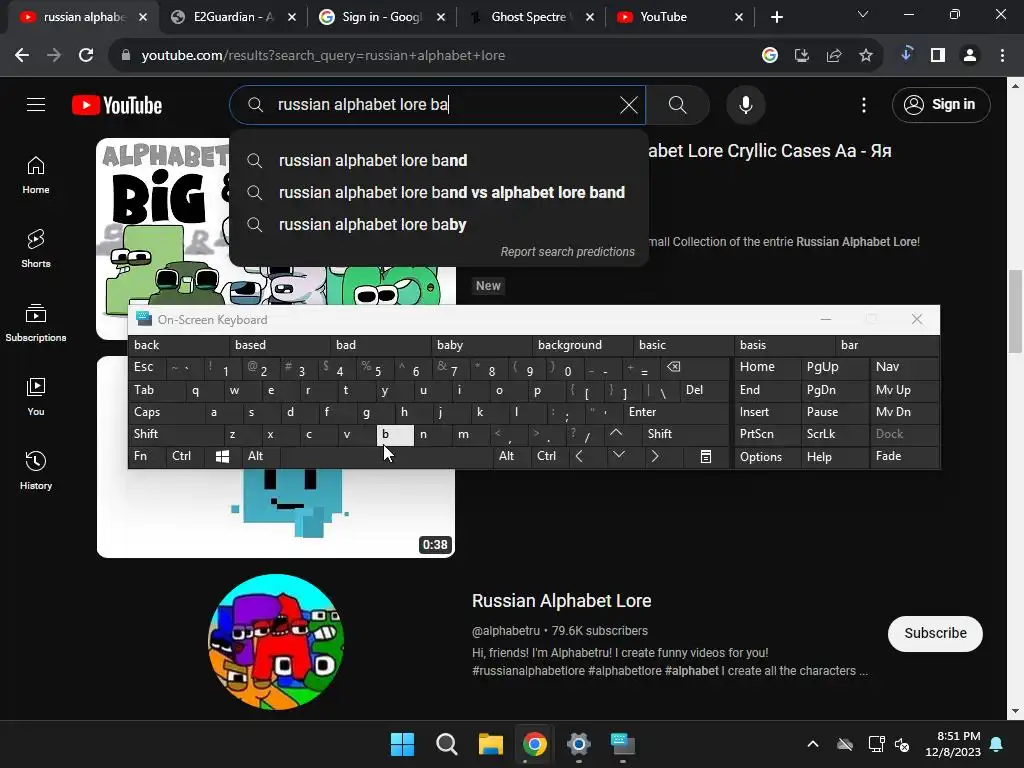Reload the current page
The image size is (1024, 768).
pyautogui.click(x=86, y=56)
